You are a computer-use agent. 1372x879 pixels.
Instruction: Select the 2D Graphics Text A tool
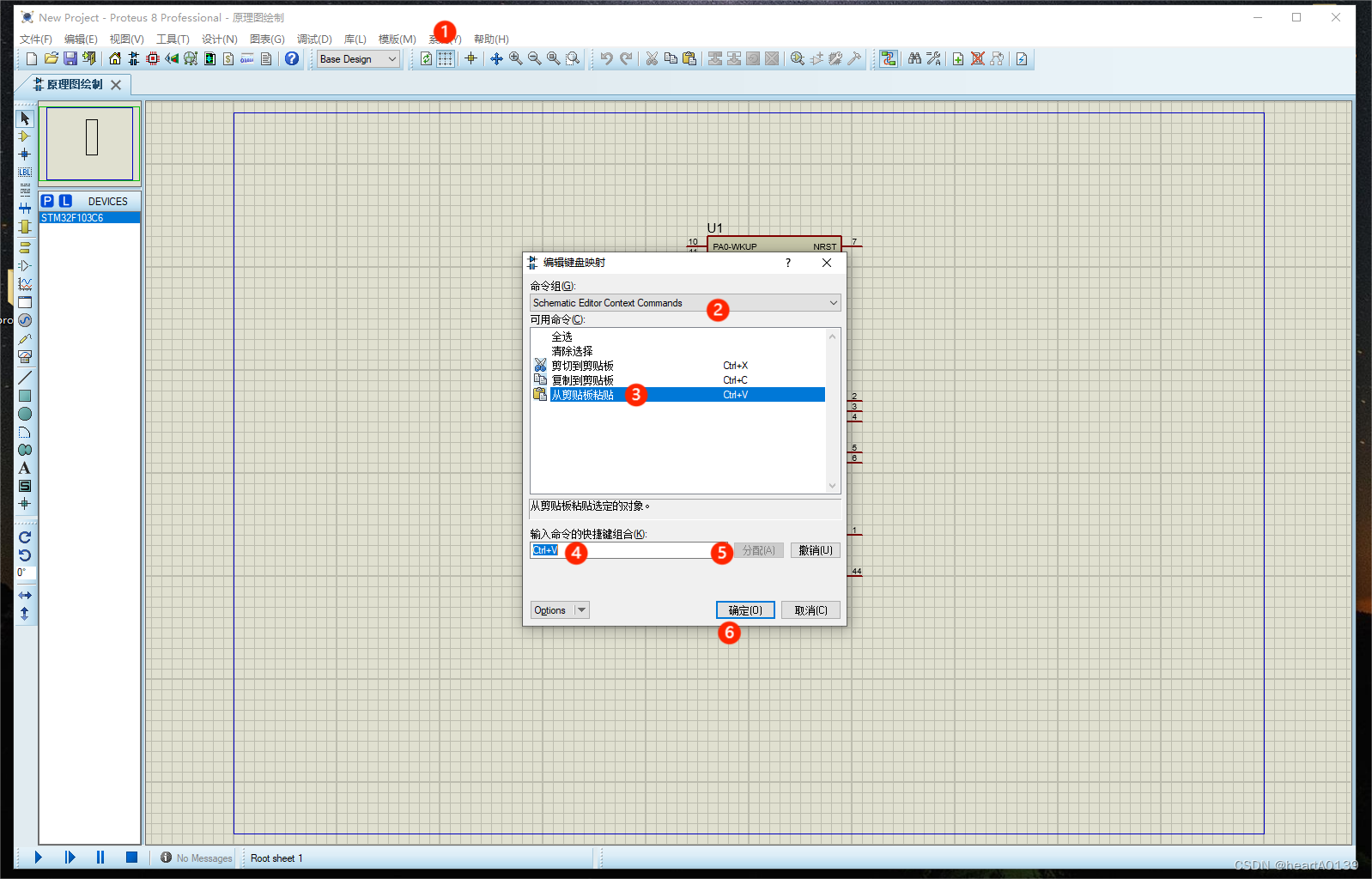(25, 468)
